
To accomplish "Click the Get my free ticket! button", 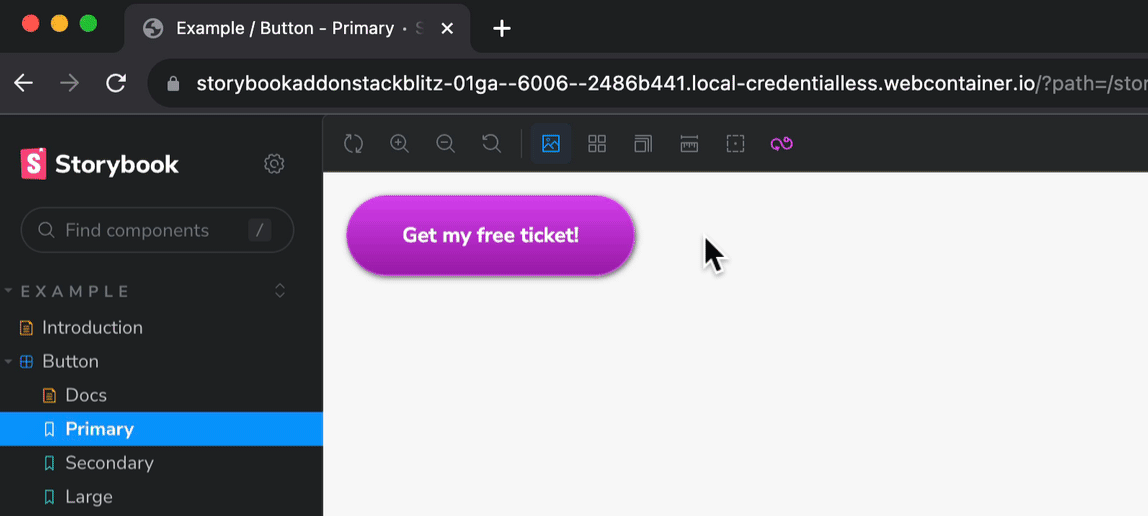I will (x=490, y=236).
